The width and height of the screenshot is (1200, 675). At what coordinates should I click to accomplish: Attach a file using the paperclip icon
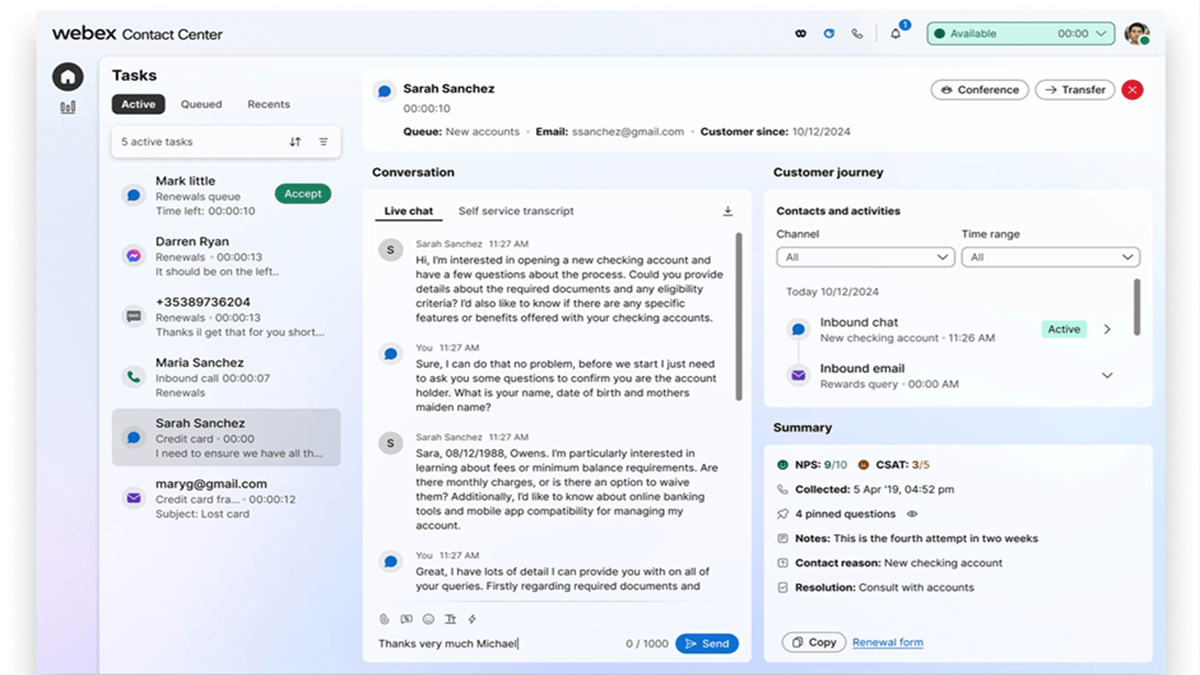tap(383, 618)
